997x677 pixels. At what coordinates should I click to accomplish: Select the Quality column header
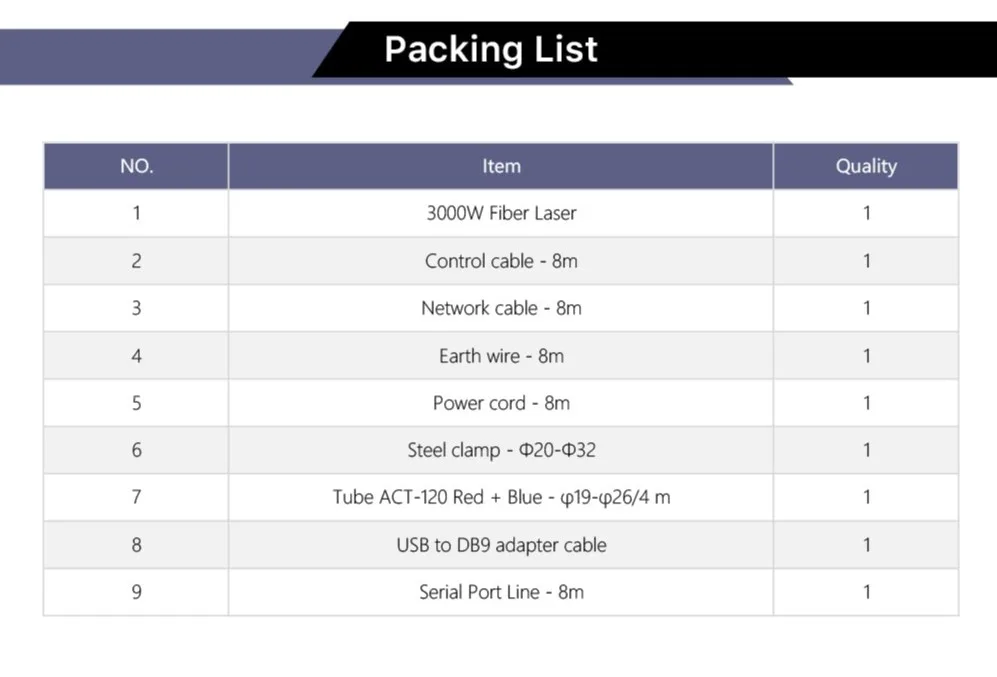(866, 166)
